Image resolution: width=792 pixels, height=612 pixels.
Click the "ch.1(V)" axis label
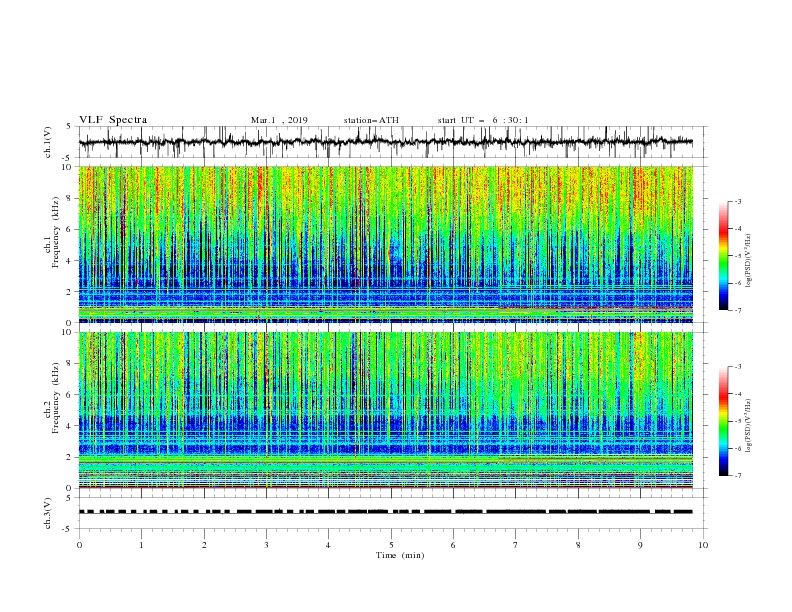(48, 142)
